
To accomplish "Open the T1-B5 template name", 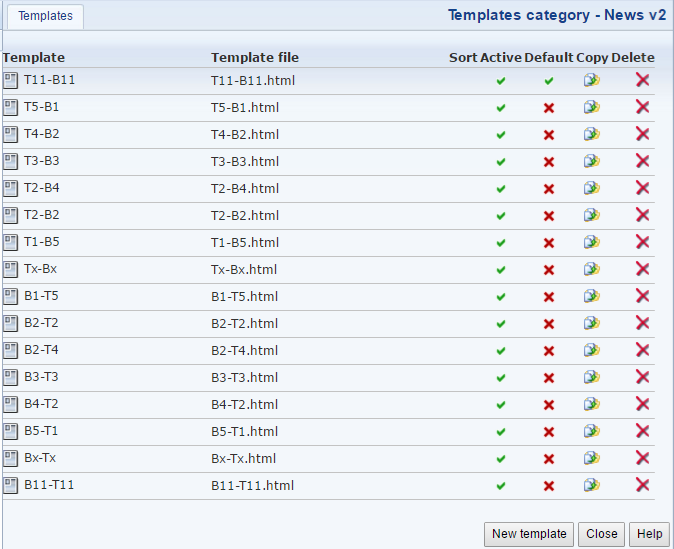I will (x=40, y=242).
